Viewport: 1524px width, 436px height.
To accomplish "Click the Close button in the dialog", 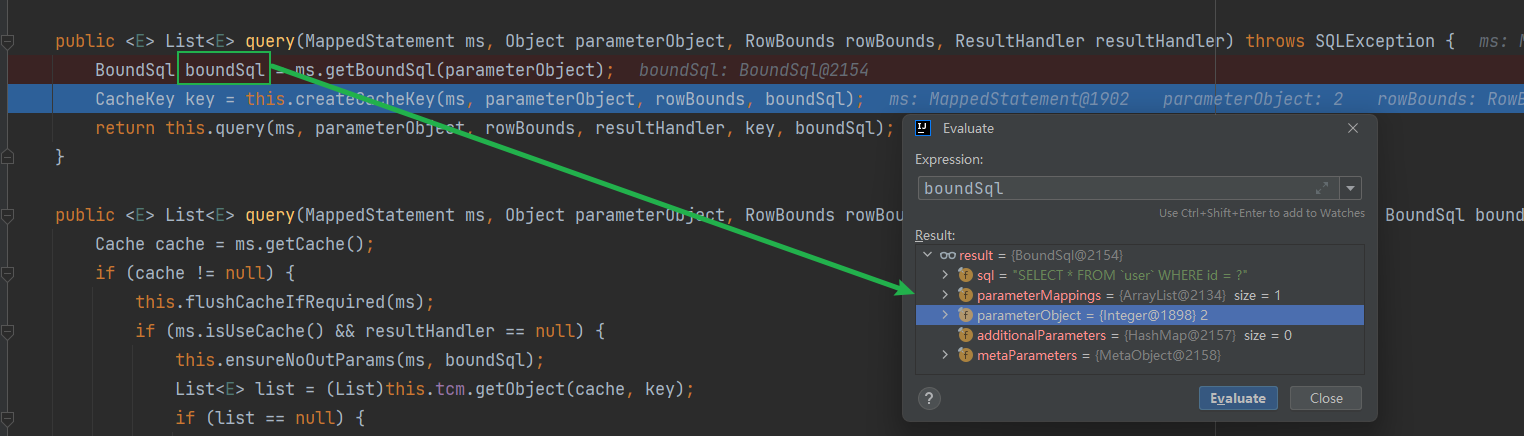I will coord(1325,398).
